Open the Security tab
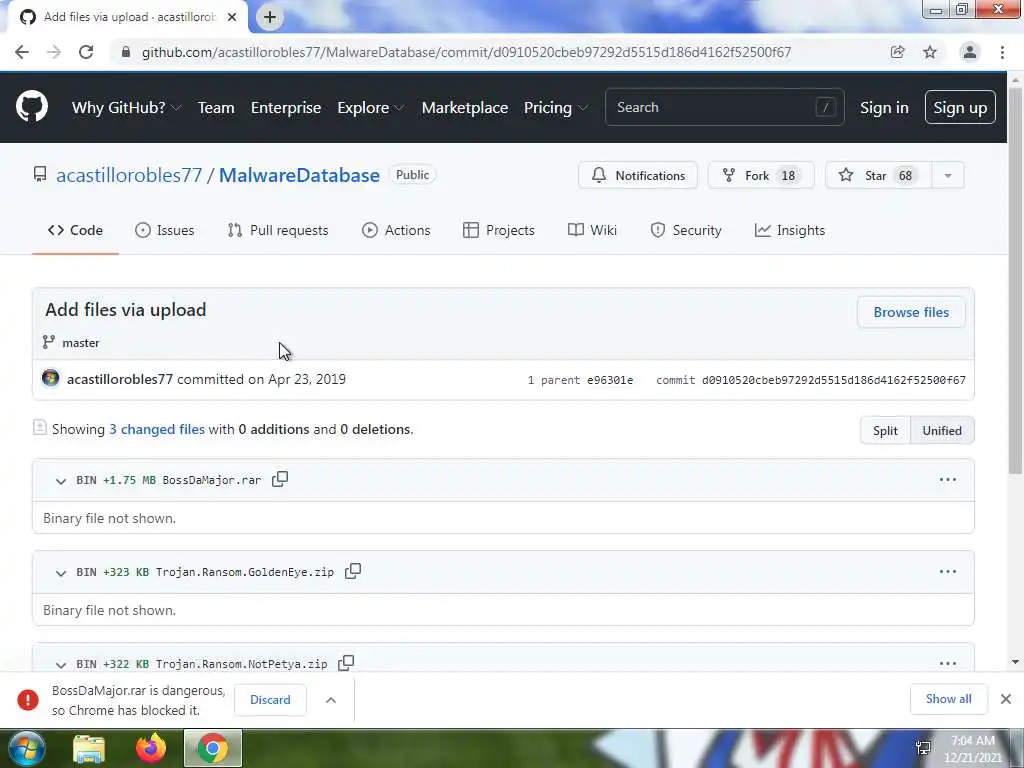 coord(686,230)
